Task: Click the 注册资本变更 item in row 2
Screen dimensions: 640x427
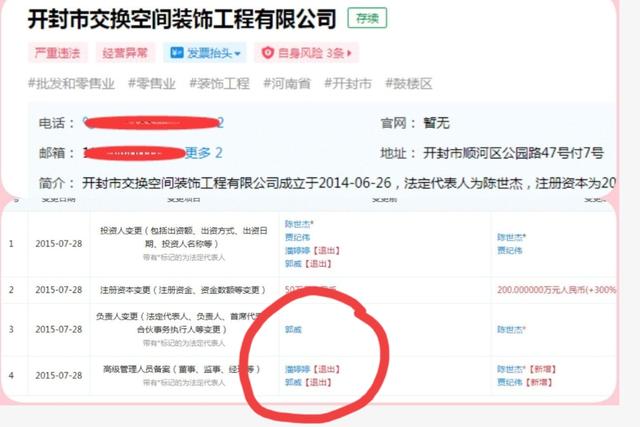Action: pos(183,290)
